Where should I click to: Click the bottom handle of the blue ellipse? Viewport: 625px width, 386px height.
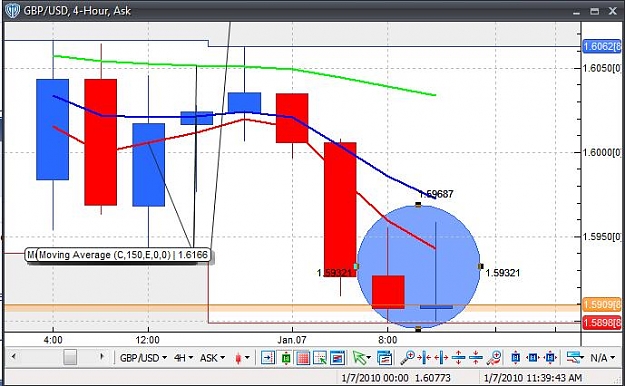418,329
